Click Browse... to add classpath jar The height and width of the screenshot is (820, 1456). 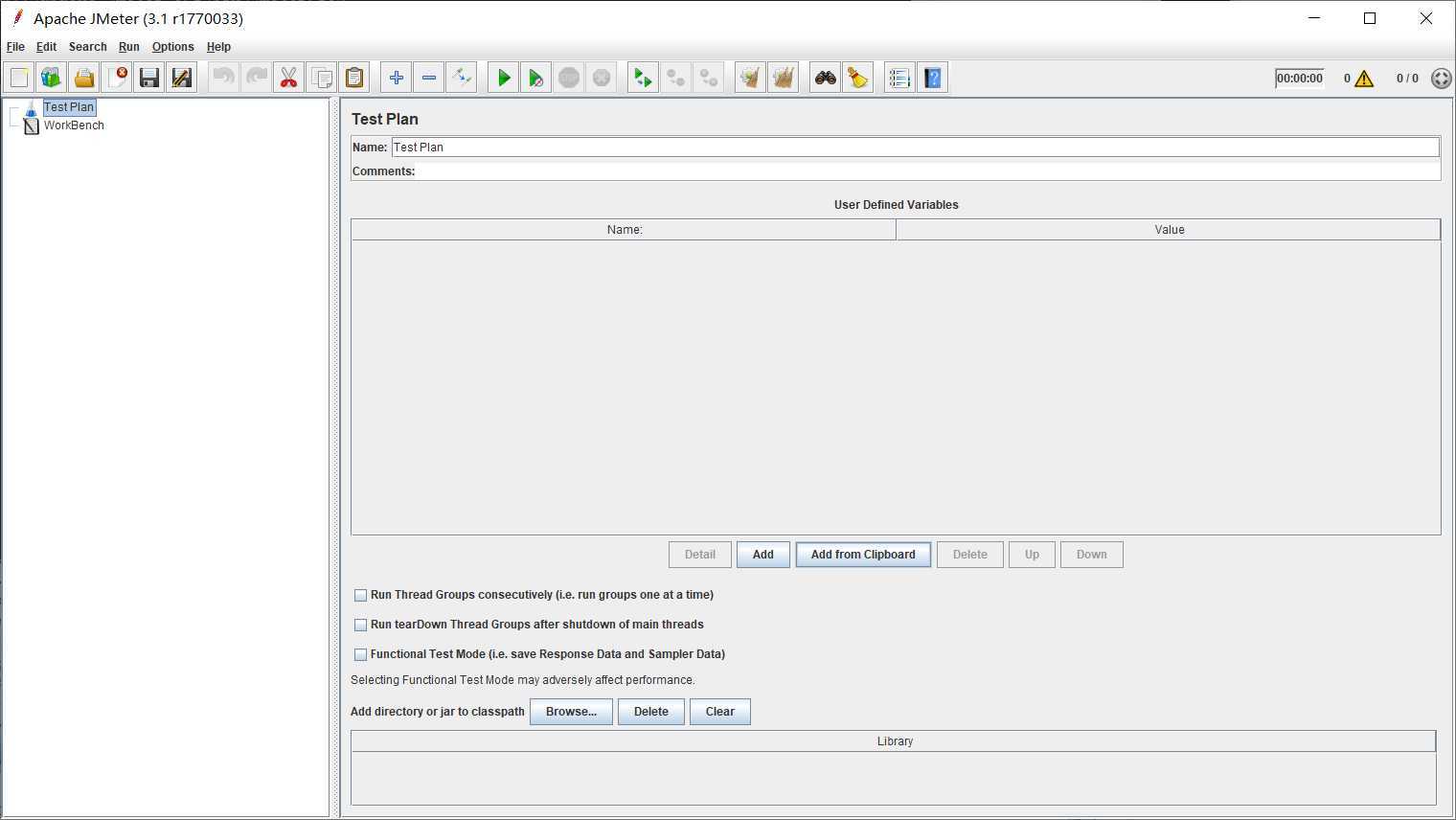[571, 712]
